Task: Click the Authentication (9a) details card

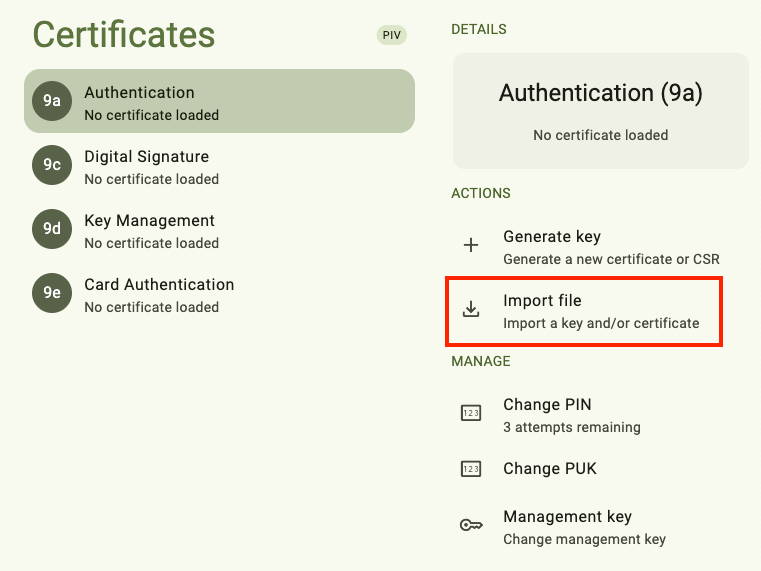Action: 600,111
